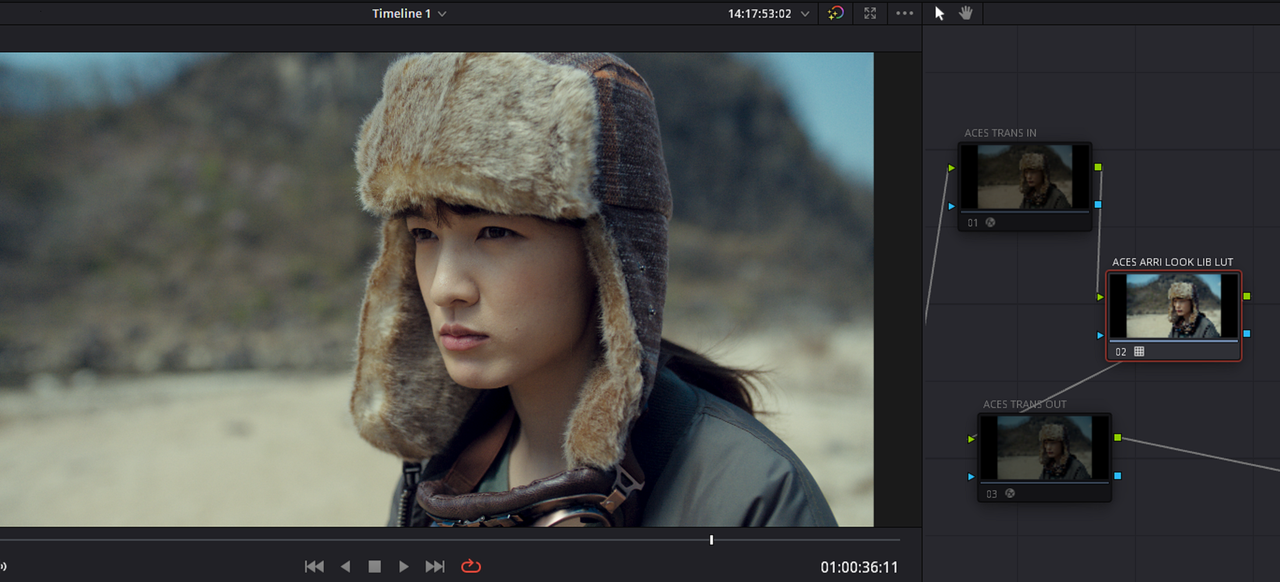Screen dimensions: 1280x582
Task: Click the green RGB output of node 03
Action: 1117,438
